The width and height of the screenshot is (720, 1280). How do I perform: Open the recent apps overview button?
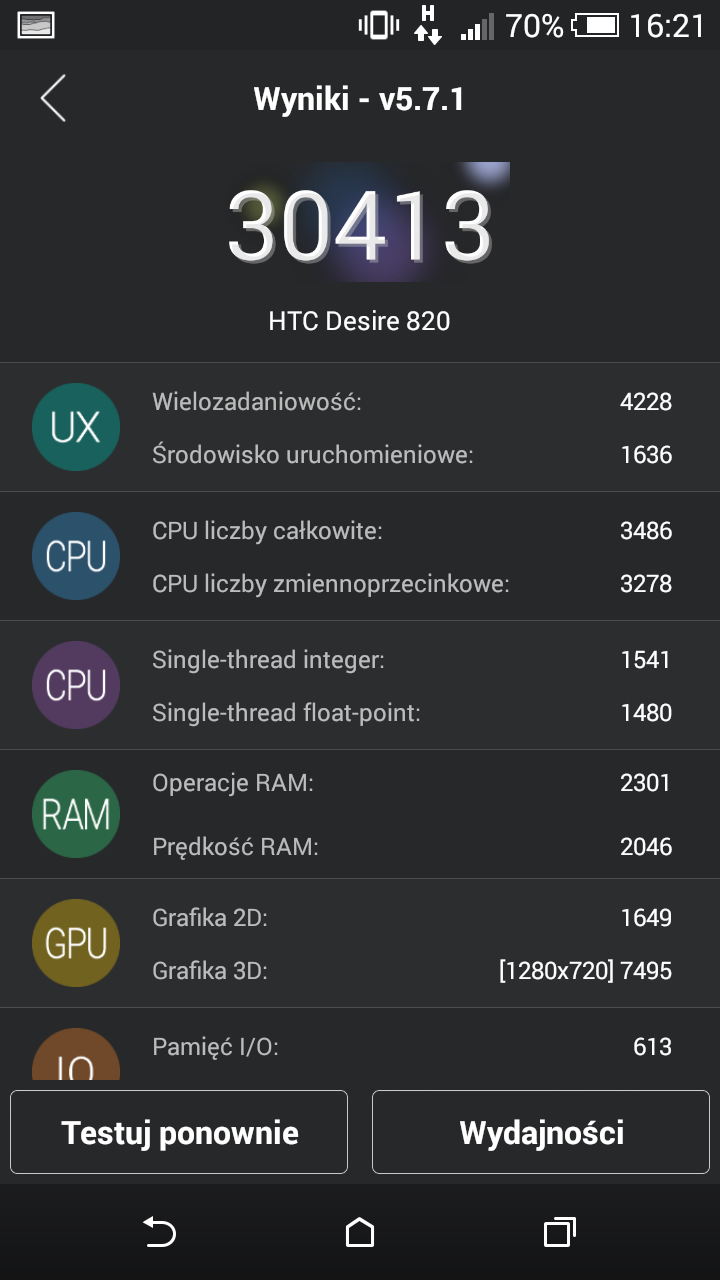[560, 1232]
